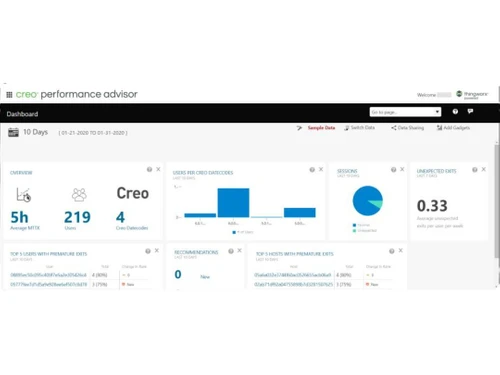The height and width of the screenshot is (375, 500).
Task: Open help icon in black navigation bar
Action: click(455, 112)
